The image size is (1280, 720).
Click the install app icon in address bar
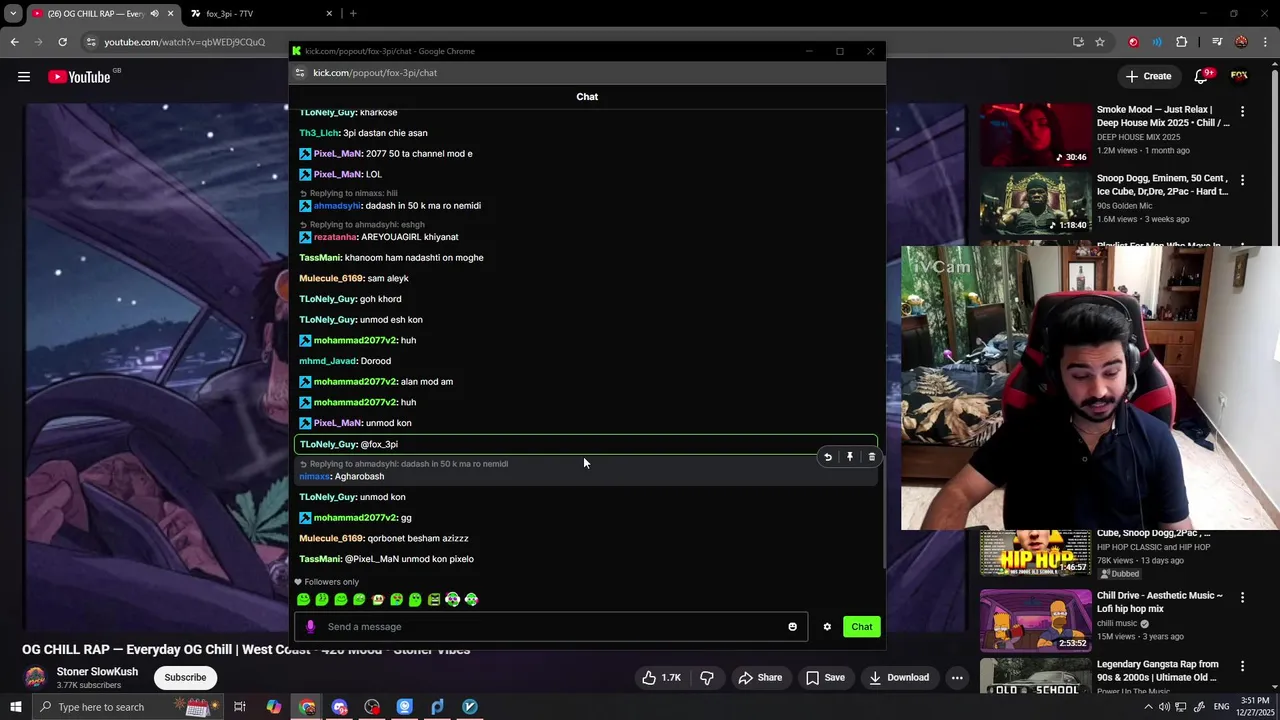[x=1078, y=42]
